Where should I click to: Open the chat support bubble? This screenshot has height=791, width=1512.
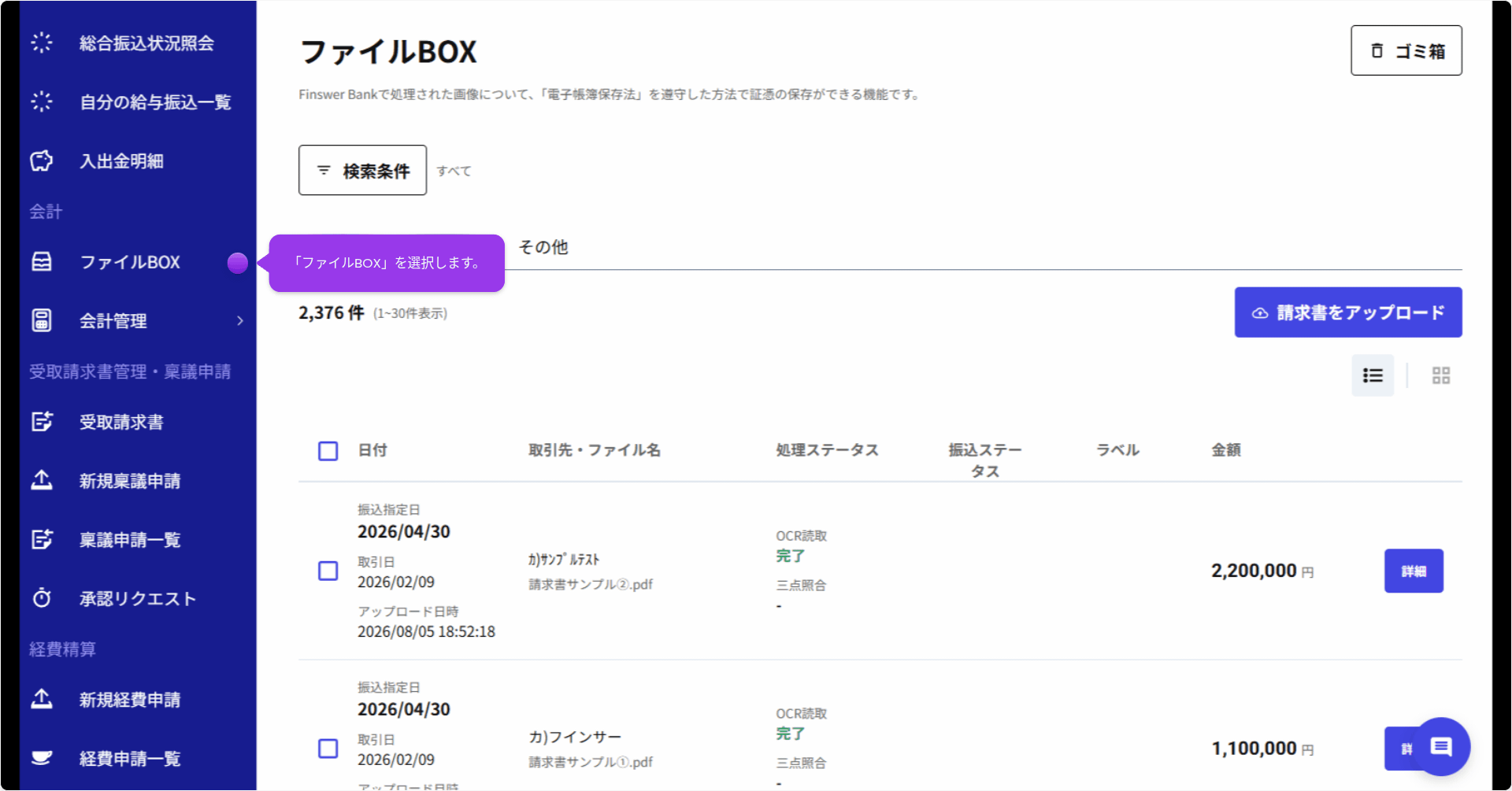(1441, 747)
